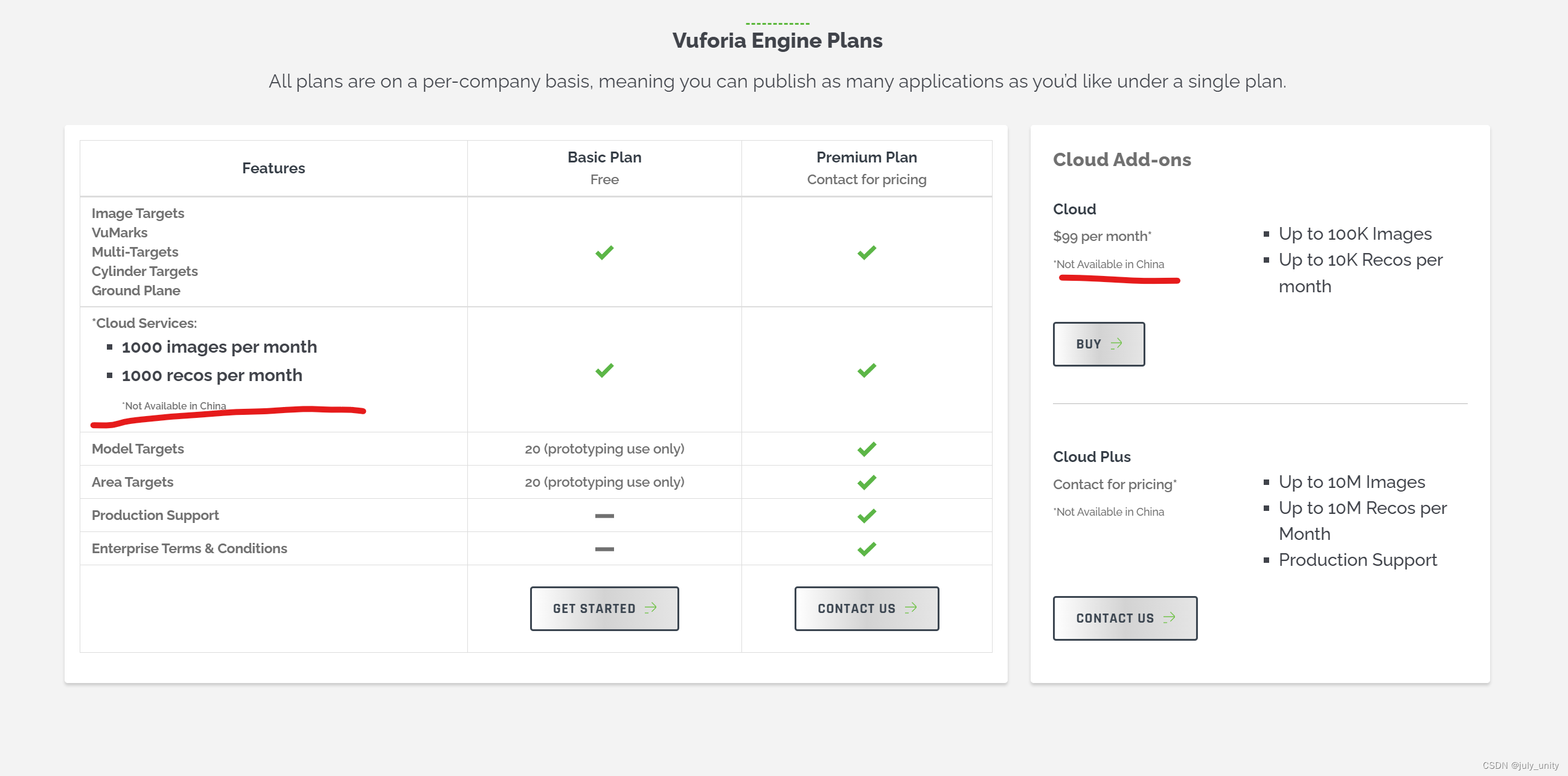Click 'Contact for pricing' under Cloud Plus
The image size is (1568, 776).
[1115, 484]
